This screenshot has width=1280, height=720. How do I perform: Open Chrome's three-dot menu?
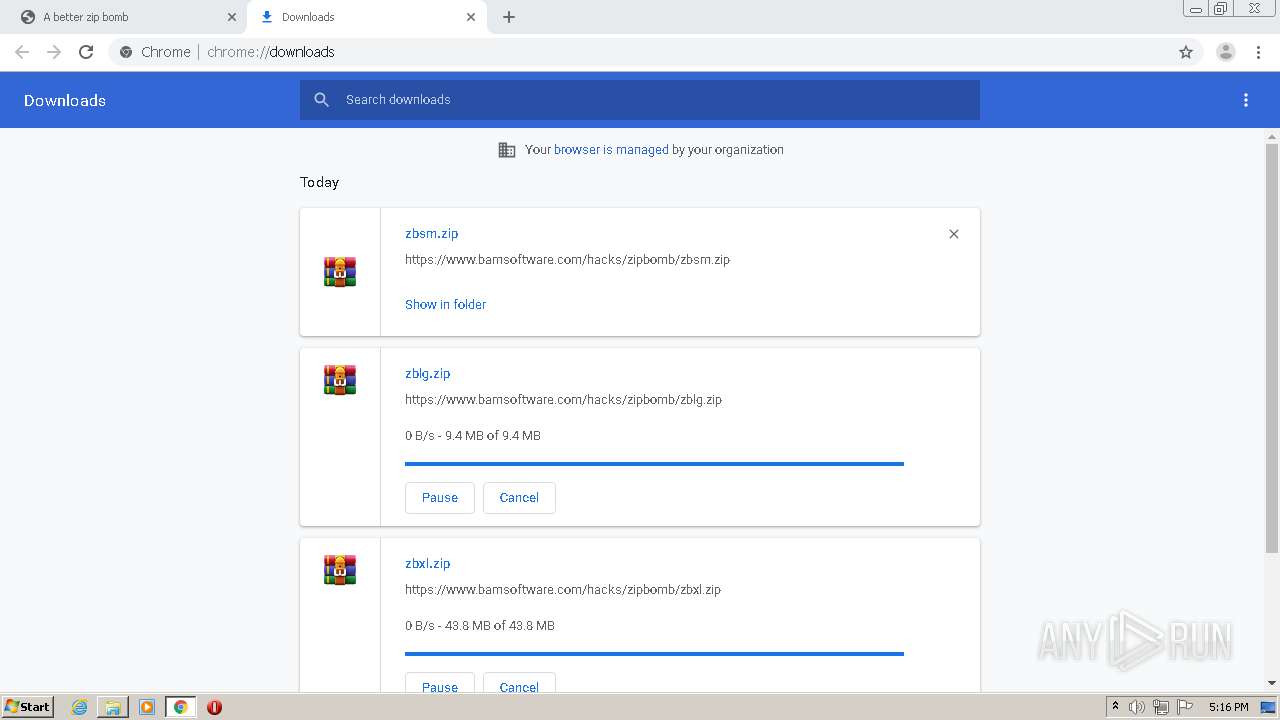coord(1259,52)
